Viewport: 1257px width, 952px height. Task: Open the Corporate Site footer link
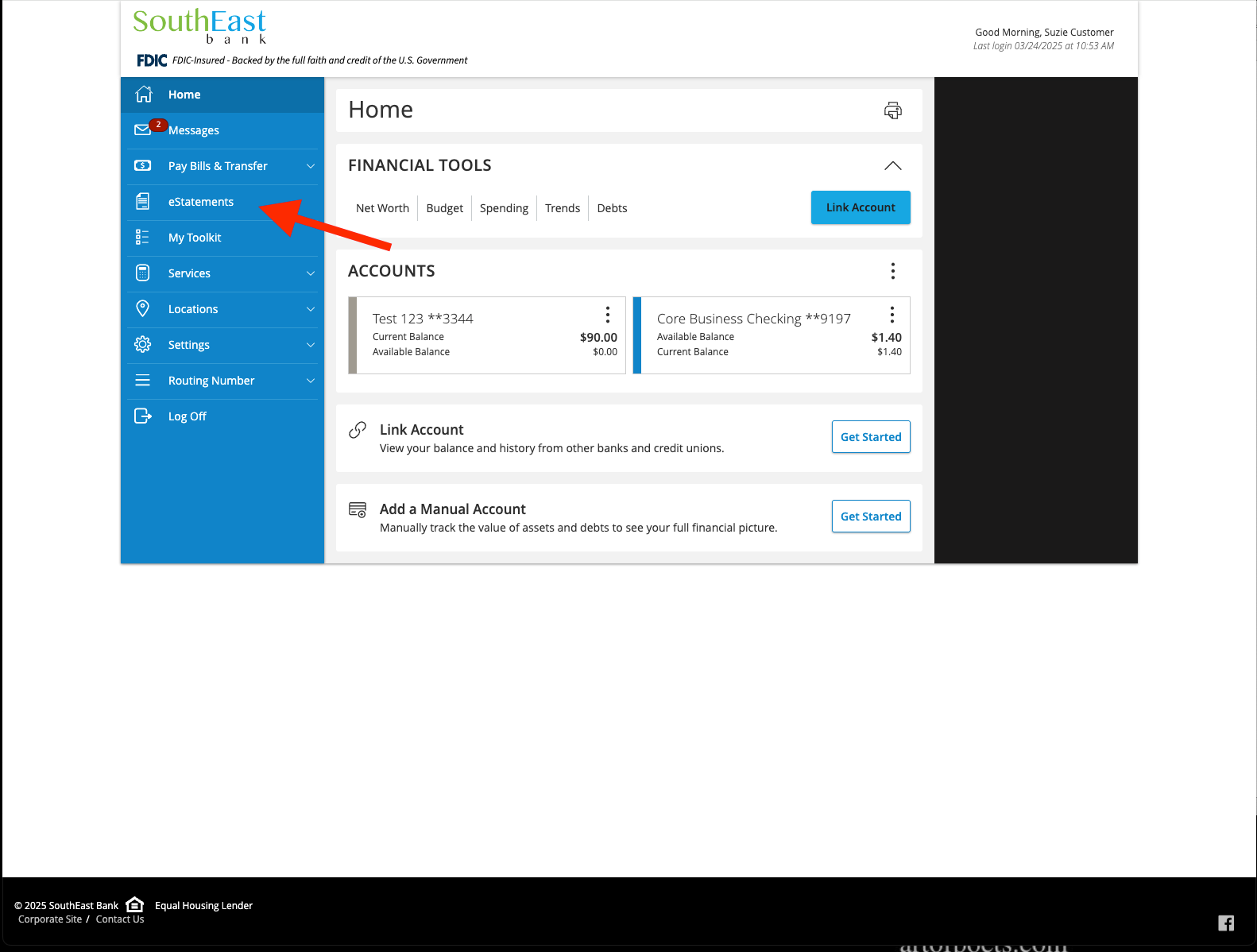click(50, 919)
